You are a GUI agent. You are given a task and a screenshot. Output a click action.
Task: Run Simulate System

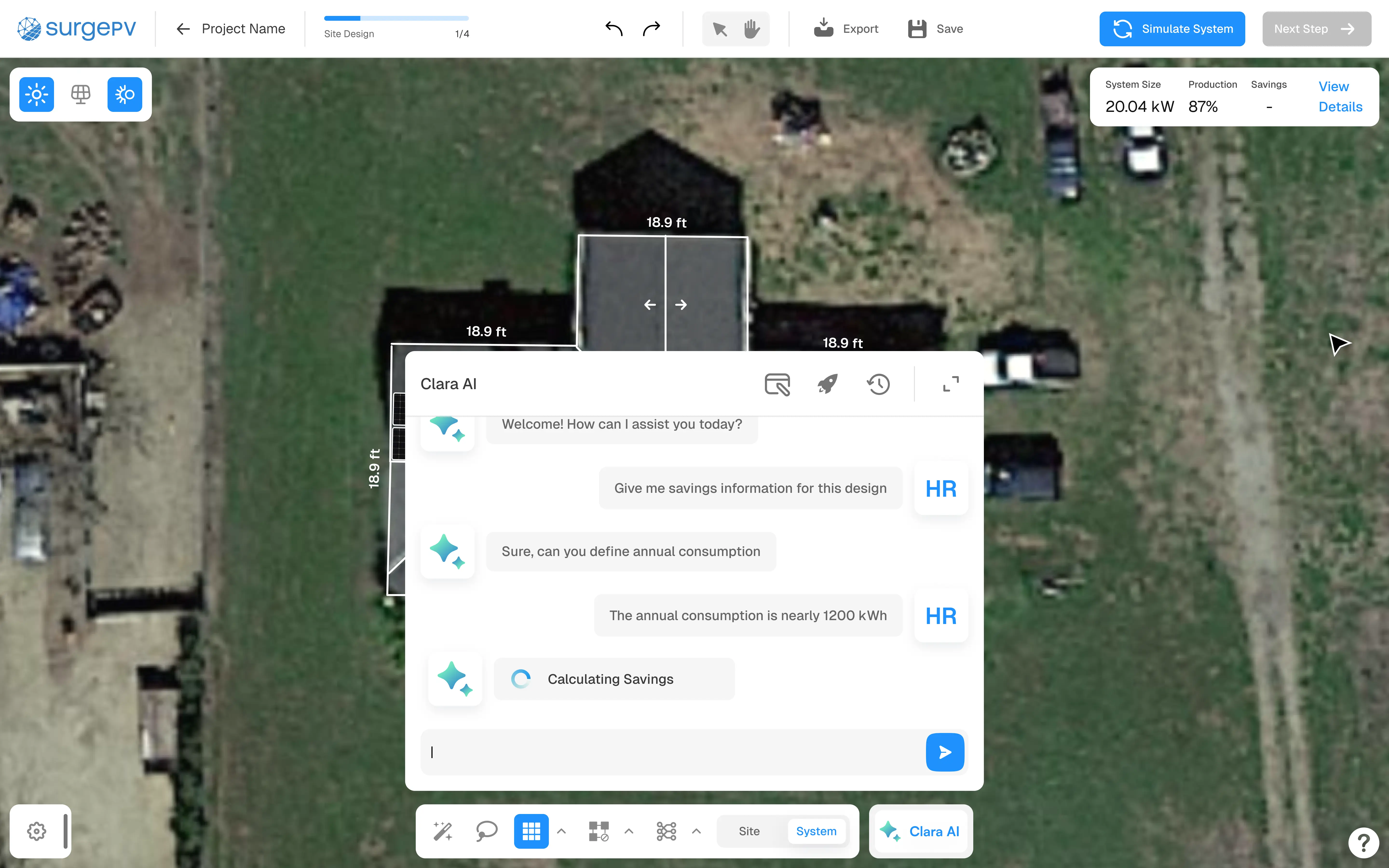click(x=1172, y=29)
